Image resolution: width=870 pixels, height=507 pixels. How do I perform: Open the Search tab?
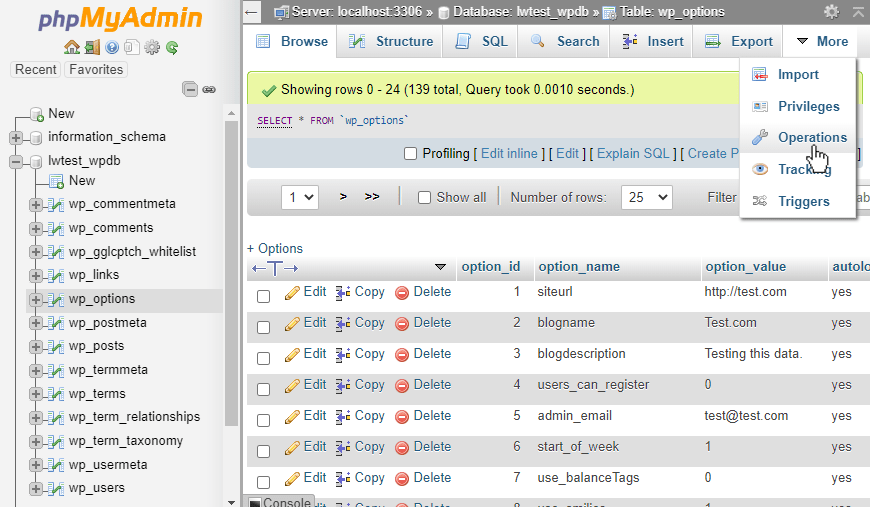564,42
